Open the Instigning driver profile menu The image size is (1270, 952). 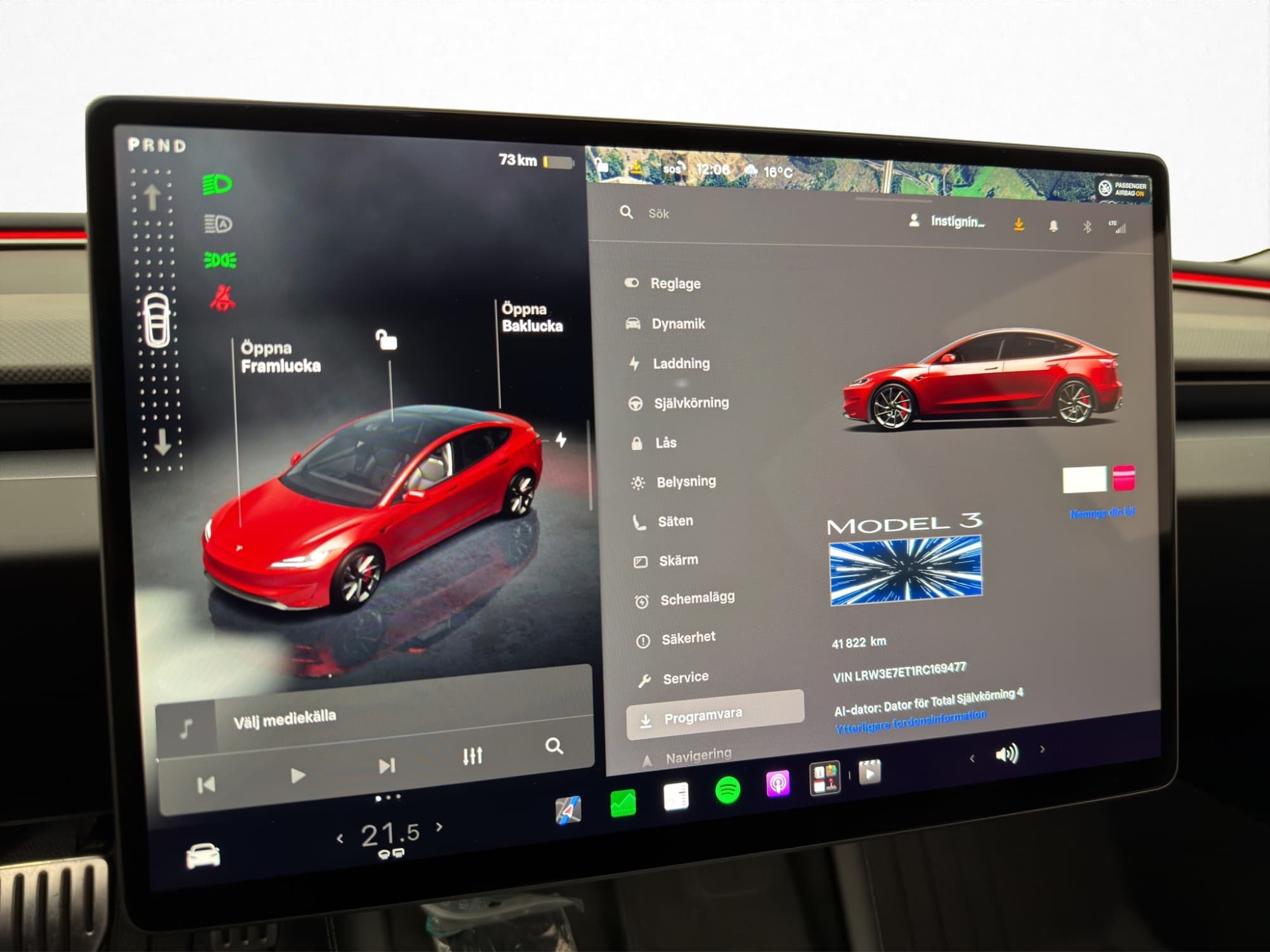(947, 221)
